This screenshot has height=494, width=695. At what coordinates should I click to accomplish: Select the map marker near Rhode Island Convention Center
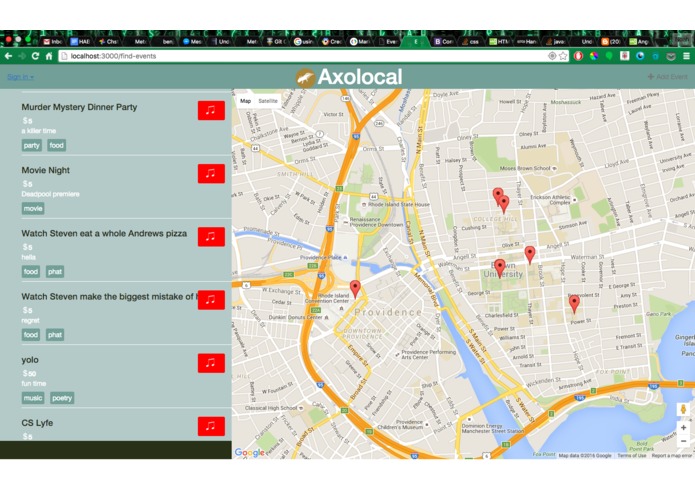(355, 289)
